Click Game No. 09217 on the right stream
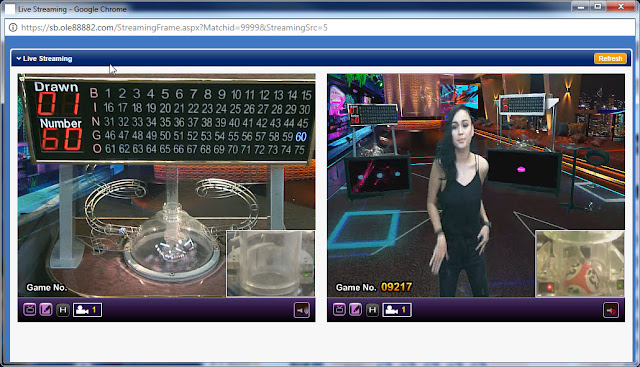This screenshot has width=640, height=367. (x=374, y=287)
